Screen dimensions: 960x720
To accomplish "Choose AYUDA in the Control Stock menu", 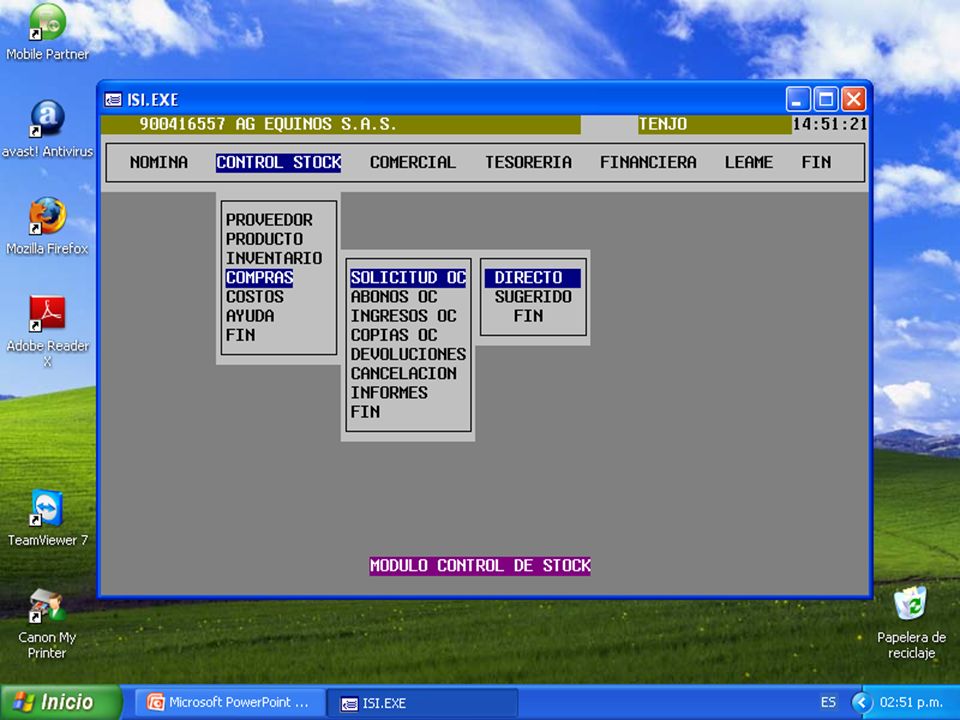I will (x=250, y=315).
